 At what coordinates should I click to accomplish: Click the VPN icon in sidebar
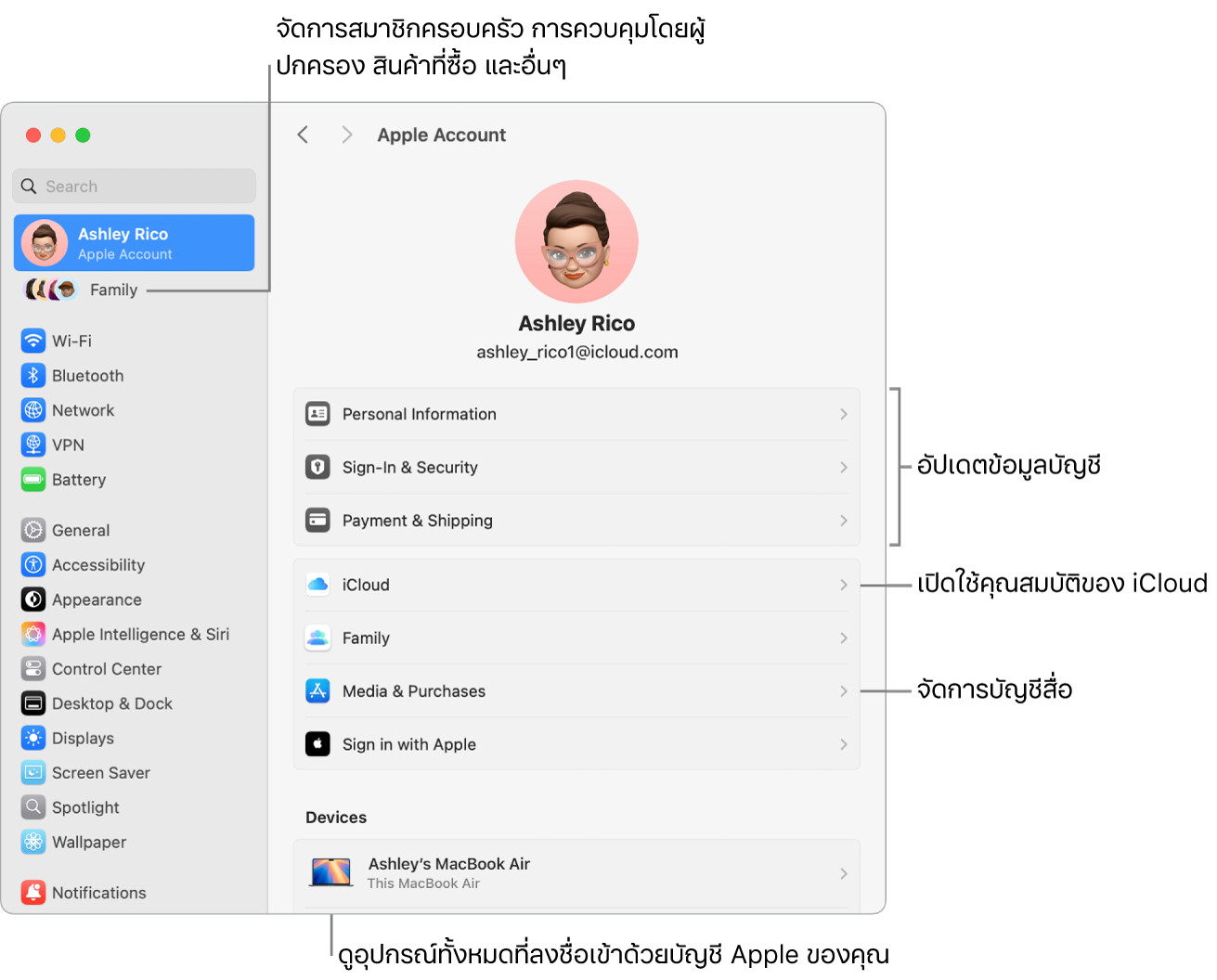[x=33, y=445]
